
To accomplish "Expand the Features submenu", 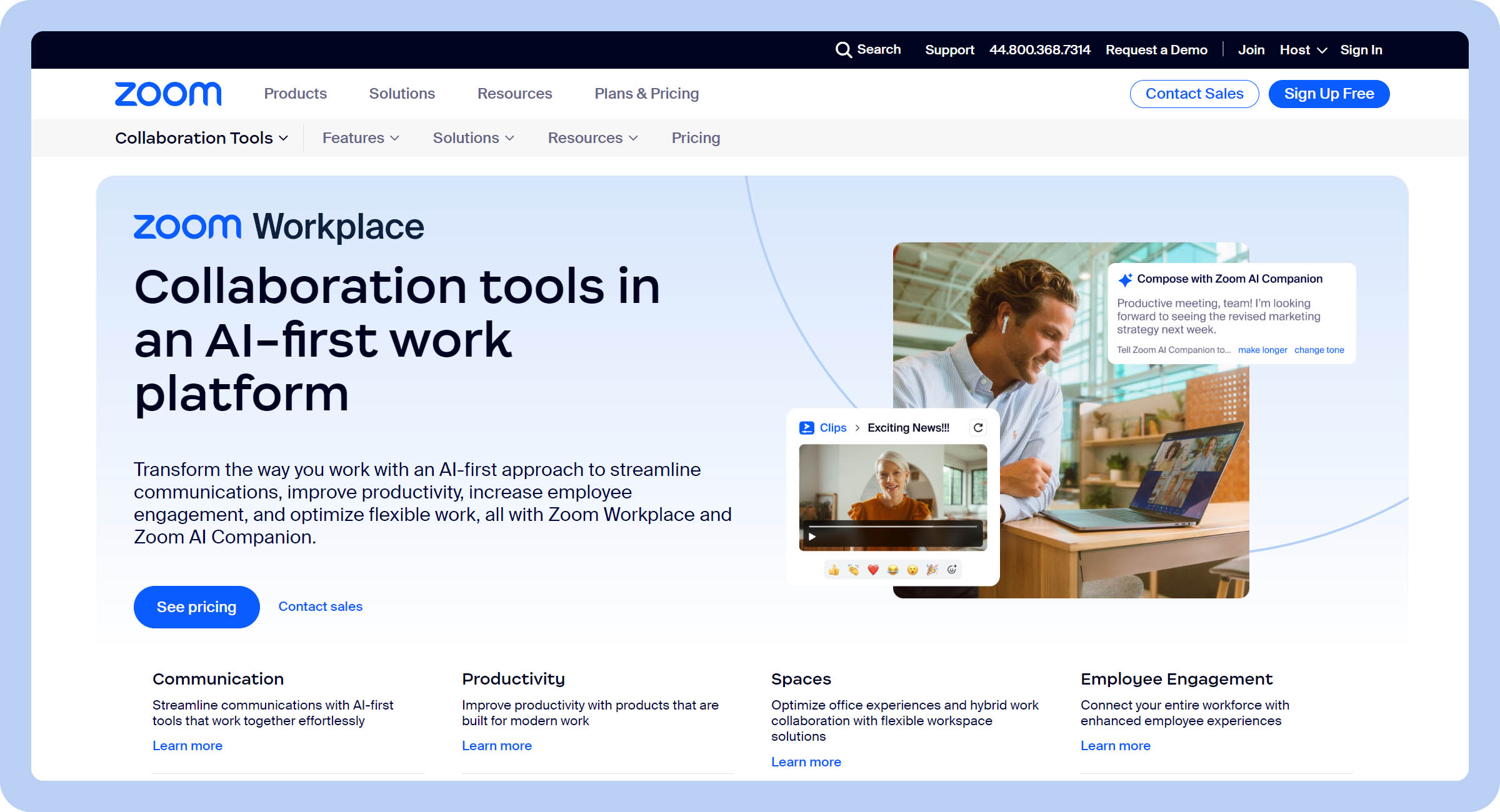I will coord(360,138).
